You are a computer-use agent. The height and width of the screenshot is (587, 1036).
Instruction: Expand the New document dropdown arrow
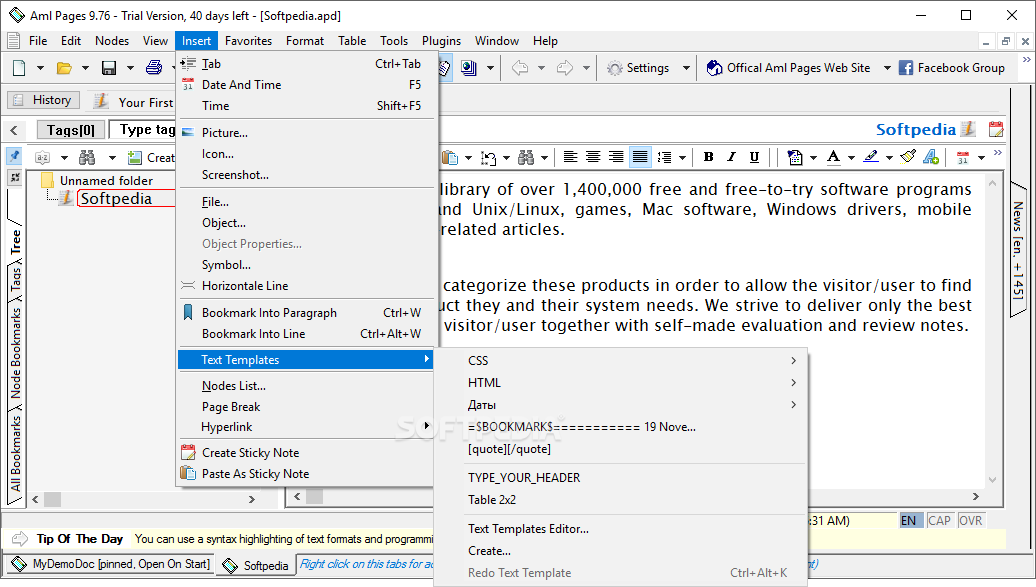(x=40, y=68)
